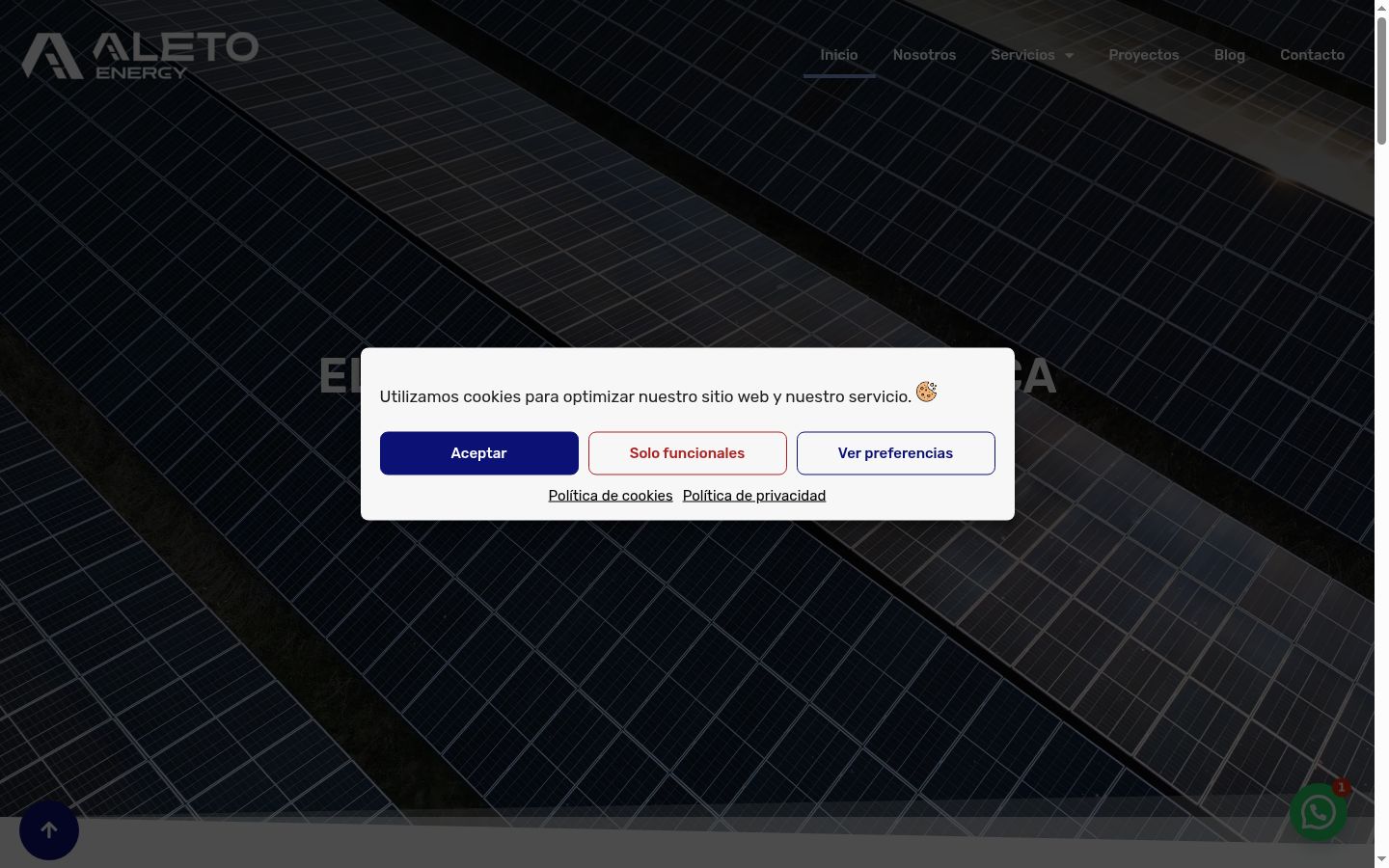Screen dimensions: 1389x868
Task: Open the Política de privacidad link
Action: pyautogui.click(x=754, y=496)
